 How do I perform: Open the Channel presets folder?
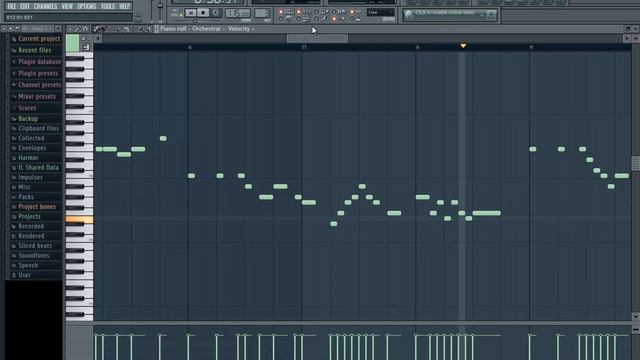click(39, 85)
